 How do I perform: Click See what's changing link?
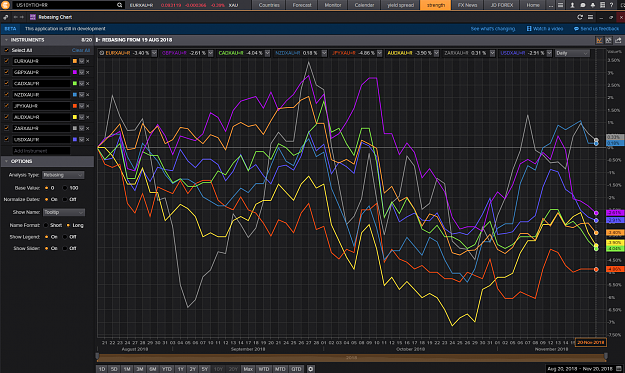tap(493, 29)
